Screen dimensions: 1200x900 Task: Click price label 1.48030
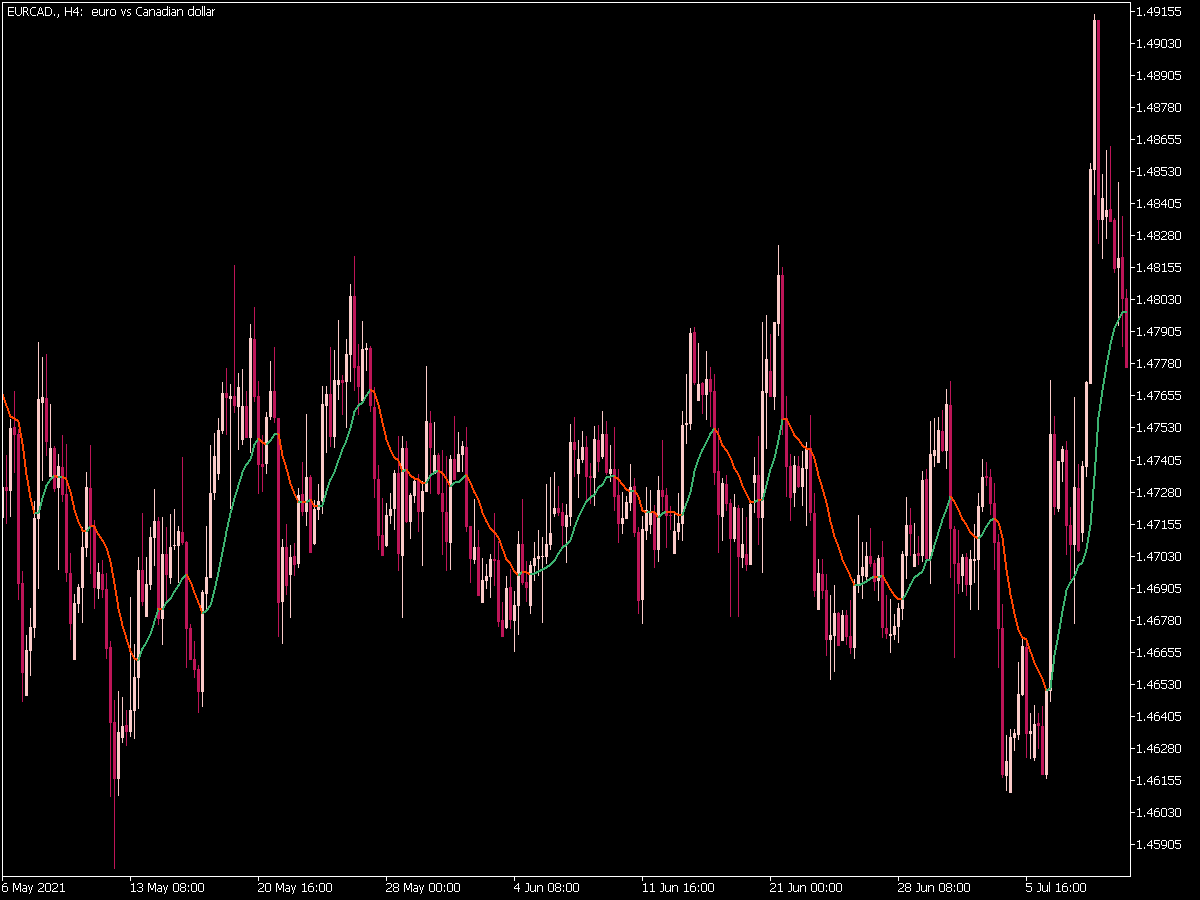1160,300
